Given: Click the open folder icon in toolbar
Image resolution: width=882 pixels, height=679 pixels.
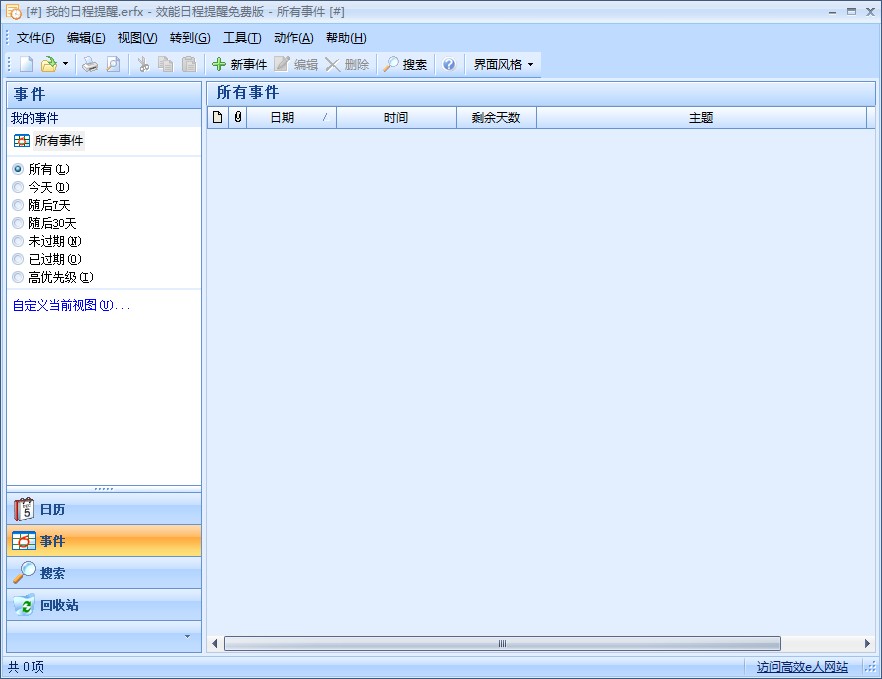Looking at the screenshot, I should [49, 65].
